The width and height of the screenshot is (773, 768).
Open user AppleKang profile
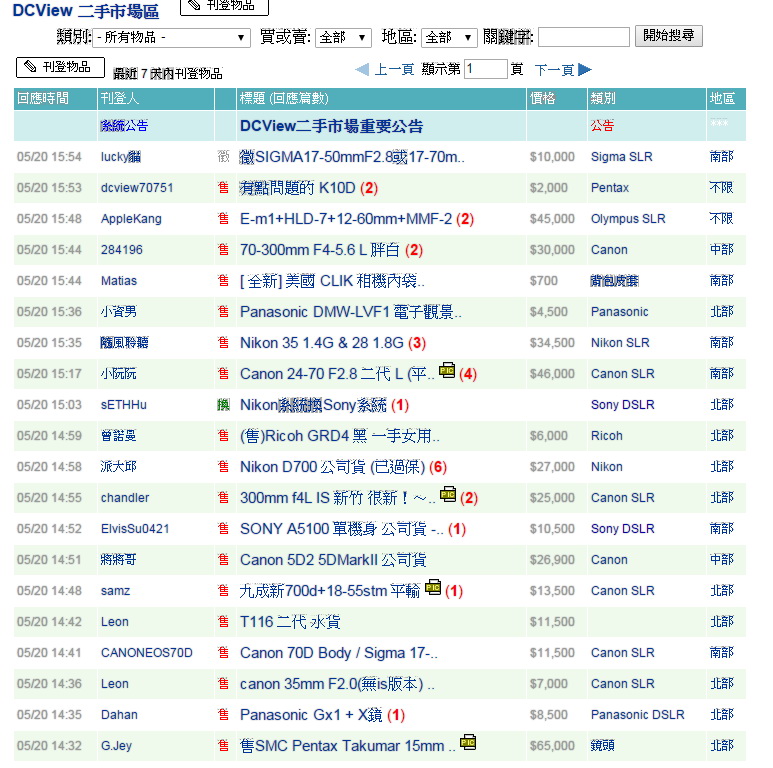(131, 219)
